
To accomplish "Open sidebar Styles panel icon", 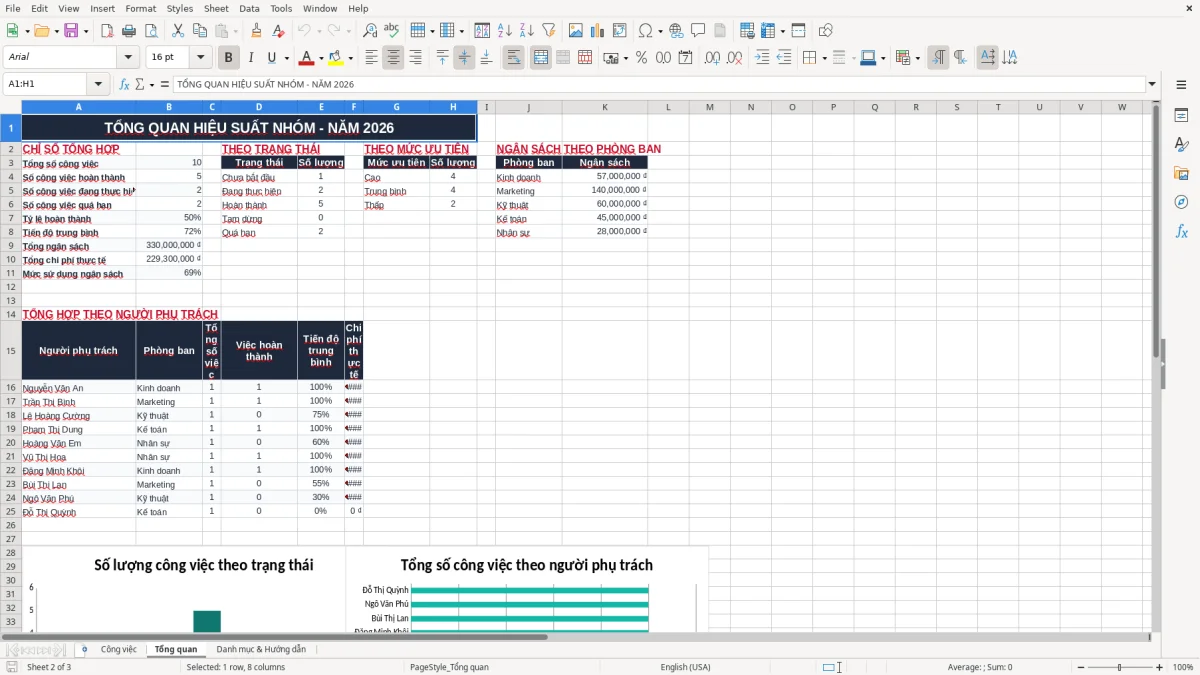I will point(1181,145).
